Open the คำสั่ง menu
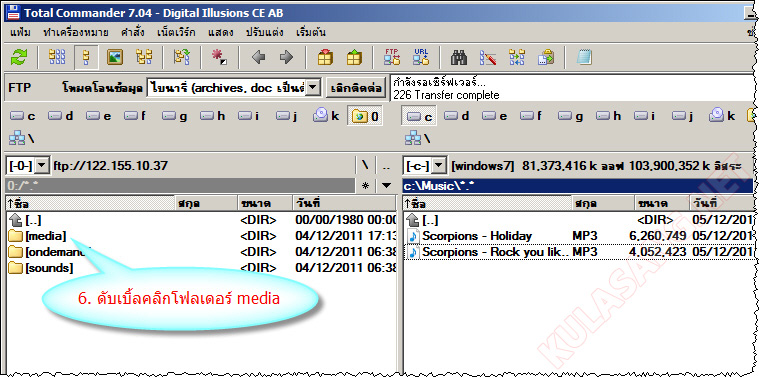The image size is (759, 377). pyautogui.click(x=134, y=33)
